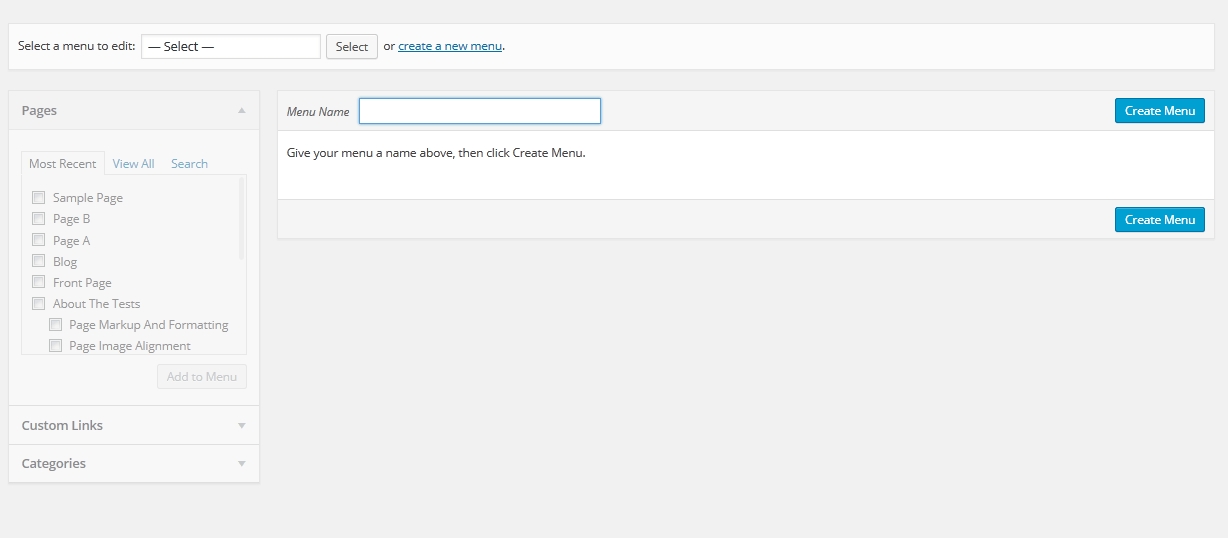Check Page Markup And Formatting checkbox
1228x538 pixels.
pyautogui.click(x=55, y=325)
